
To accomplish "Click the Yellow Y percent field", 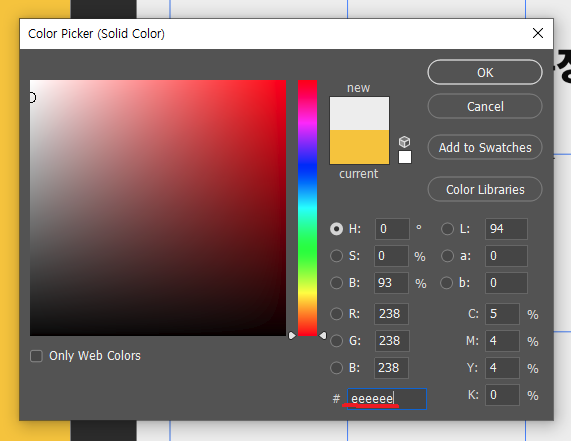I will click(x=502, y=367).
